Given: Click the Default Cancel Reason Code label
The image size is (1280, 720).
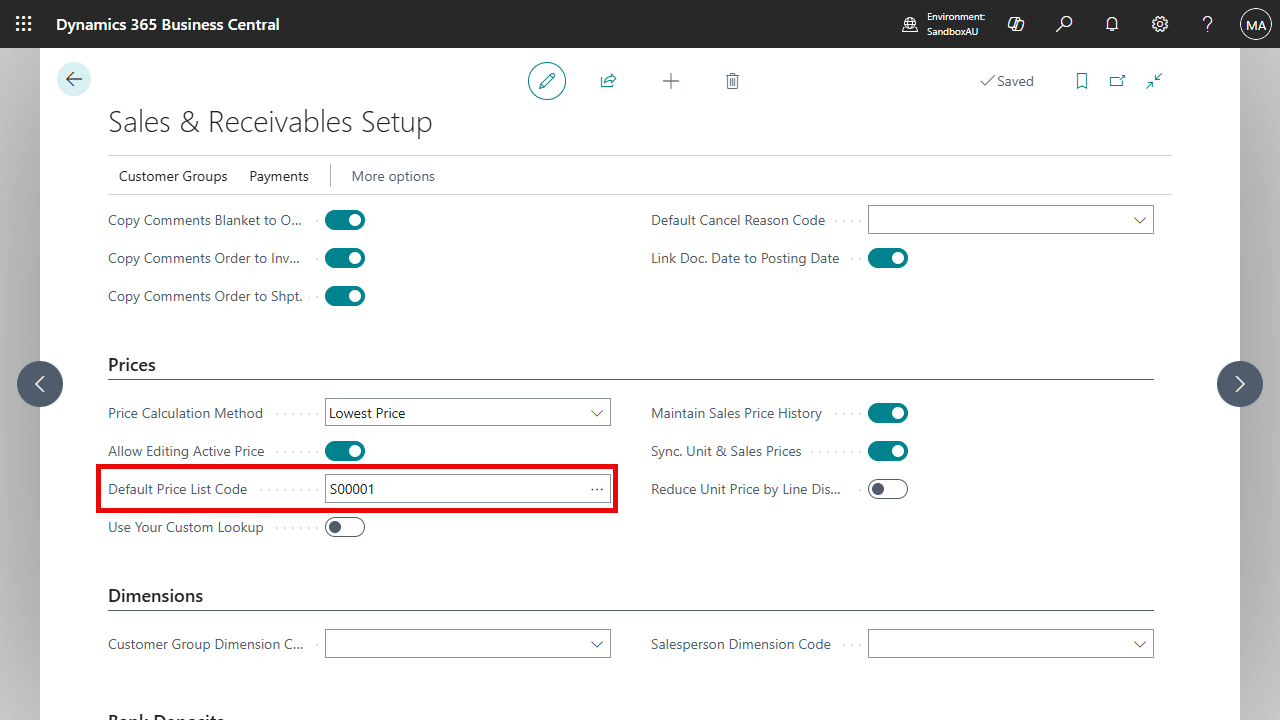Looking at the screenshot, I should [738, 220].
